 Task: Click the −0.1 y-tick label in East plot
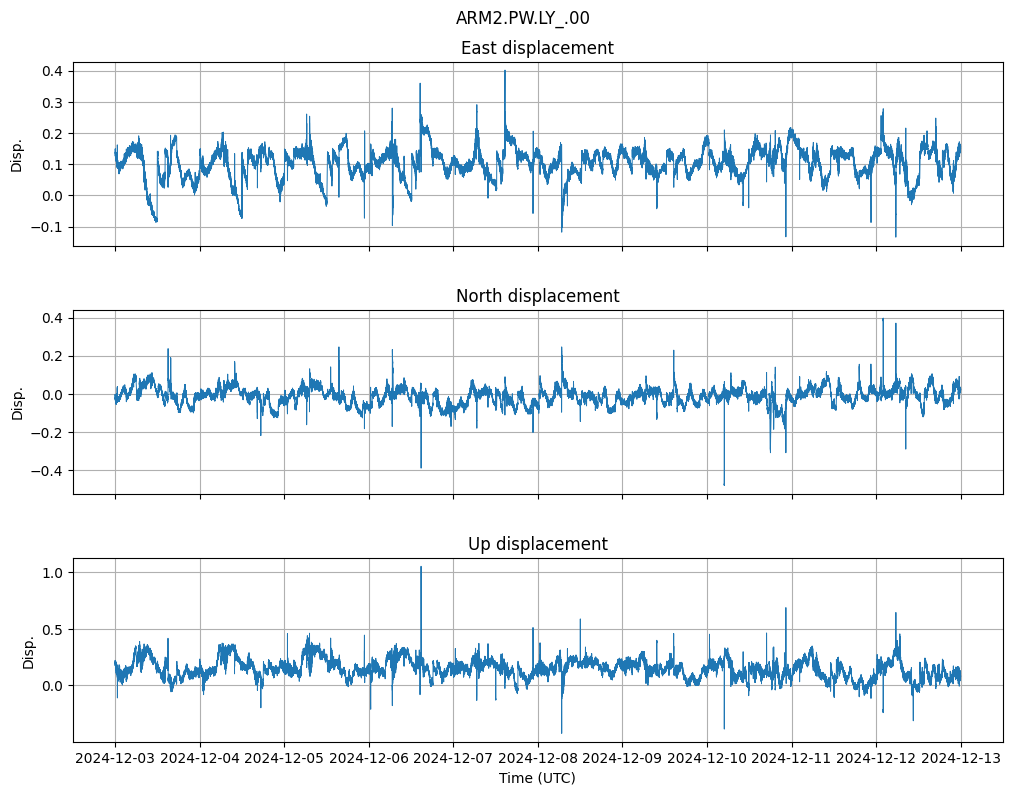click(46, 227)
